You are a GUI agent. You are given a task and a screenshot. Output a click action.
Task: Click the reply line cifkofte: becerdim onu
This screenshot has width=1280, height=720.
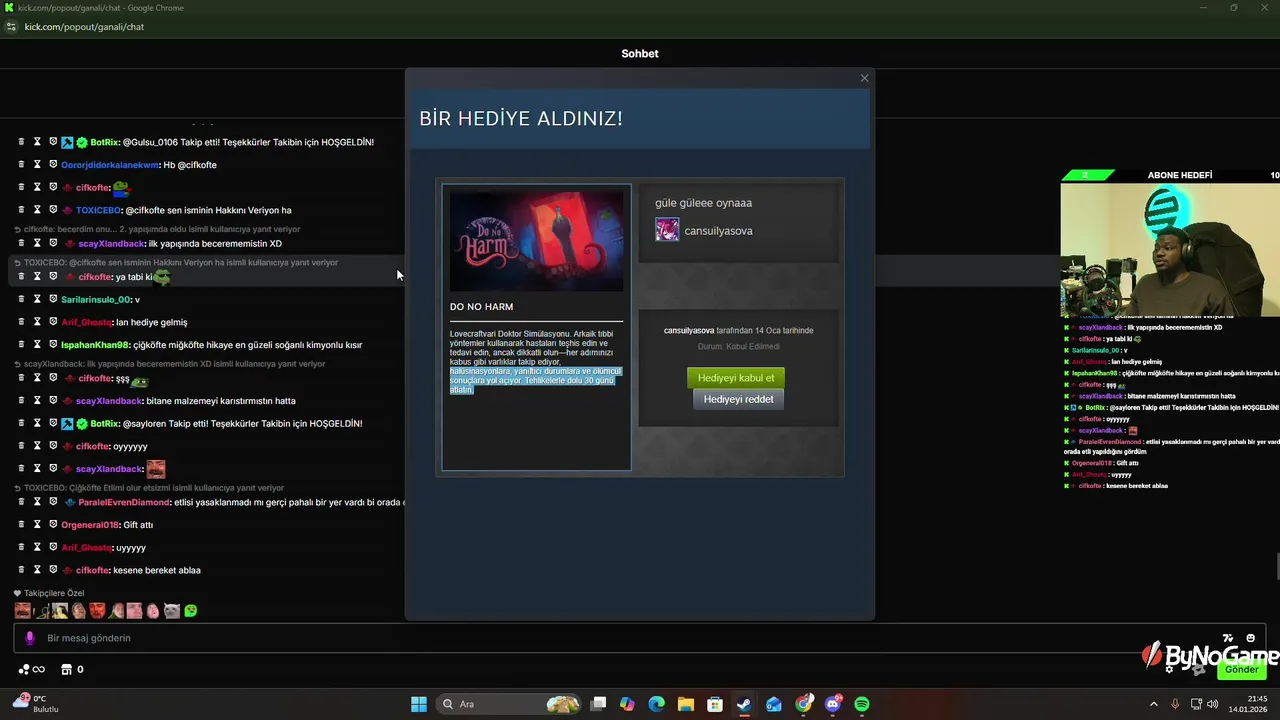pos(157,229)
